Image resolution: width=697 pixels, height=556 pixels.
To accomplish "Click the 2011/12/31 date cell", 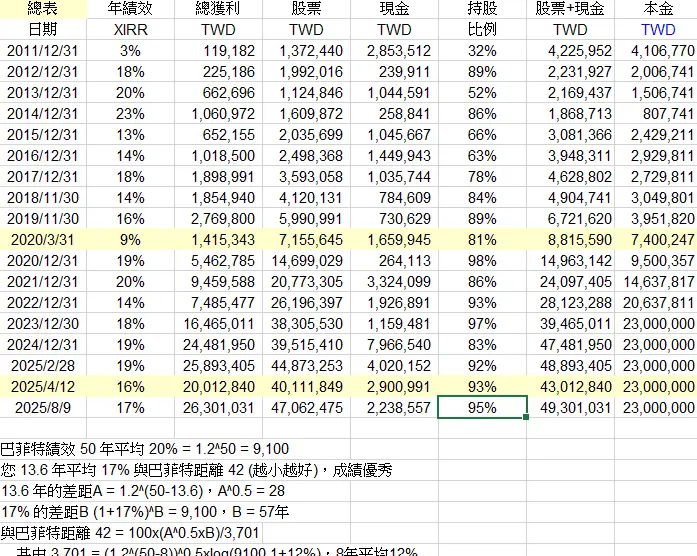I will coord(42,50).
